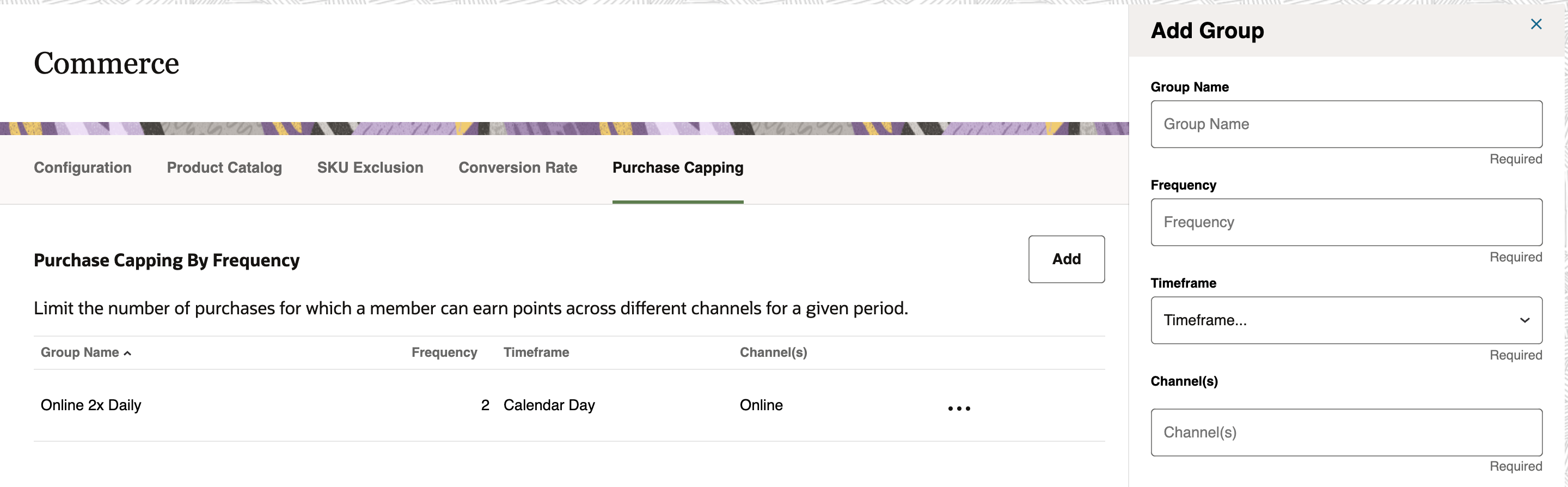Expand the Timeframe dropdown
The image size is (1568, 487).
(1346, 320)
